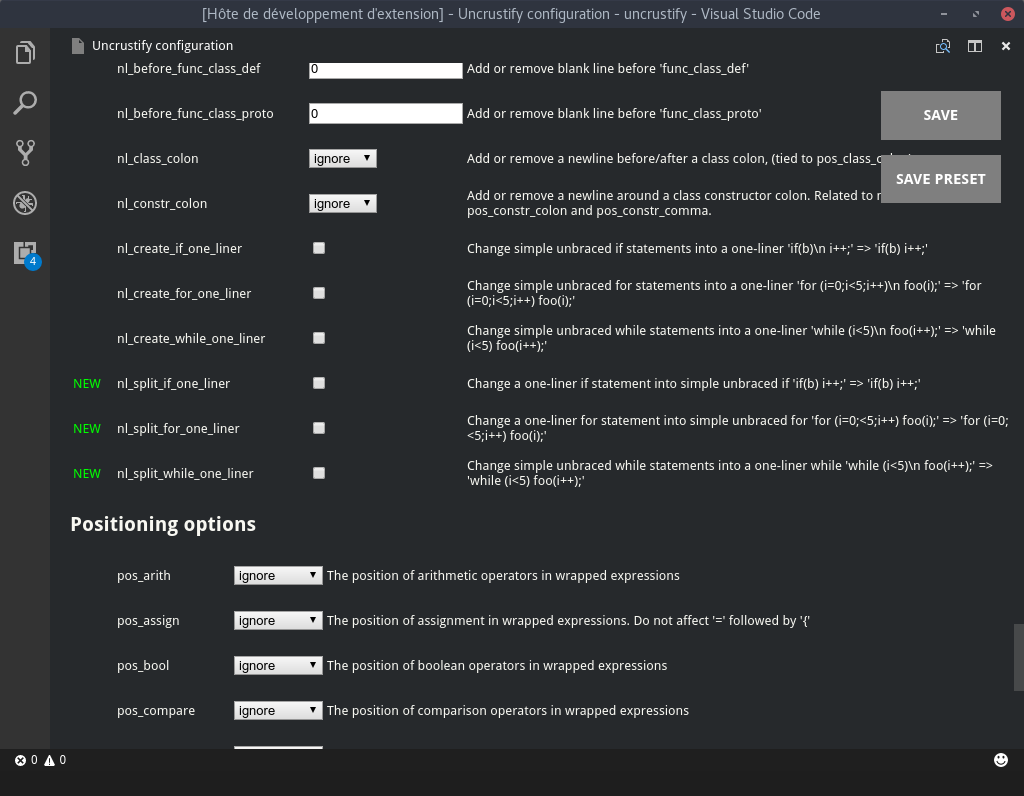Open the nl_class_colon dropdown
Image resolution: width=1024 pixels, height=796 pixels.
[x=343, y=159]
